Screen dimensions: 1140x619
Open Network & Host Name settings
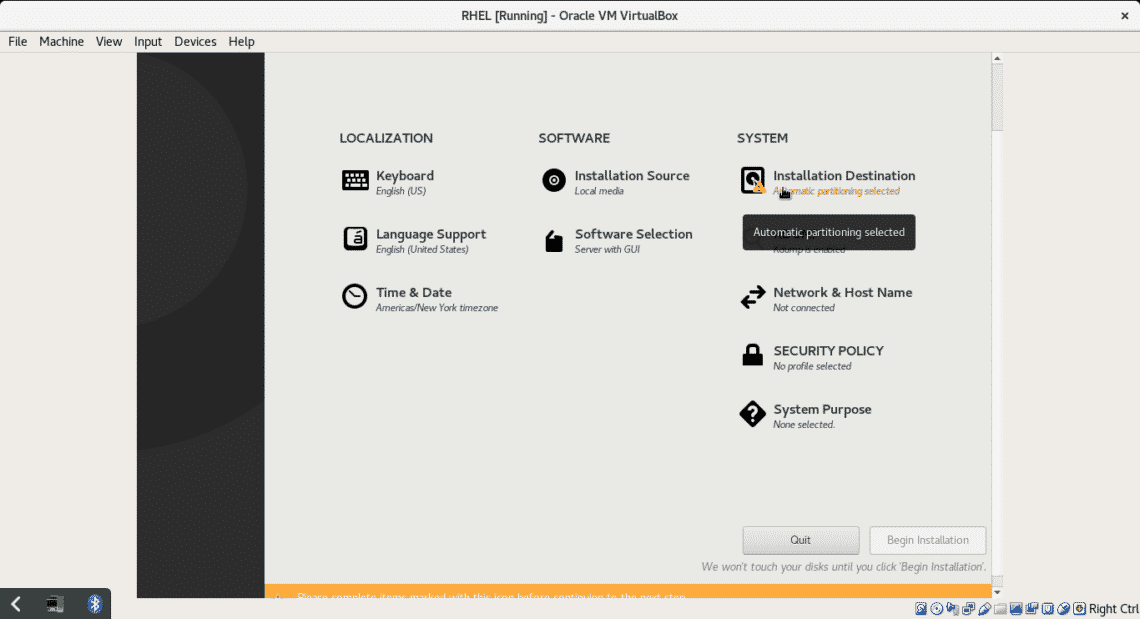point(826,299)
